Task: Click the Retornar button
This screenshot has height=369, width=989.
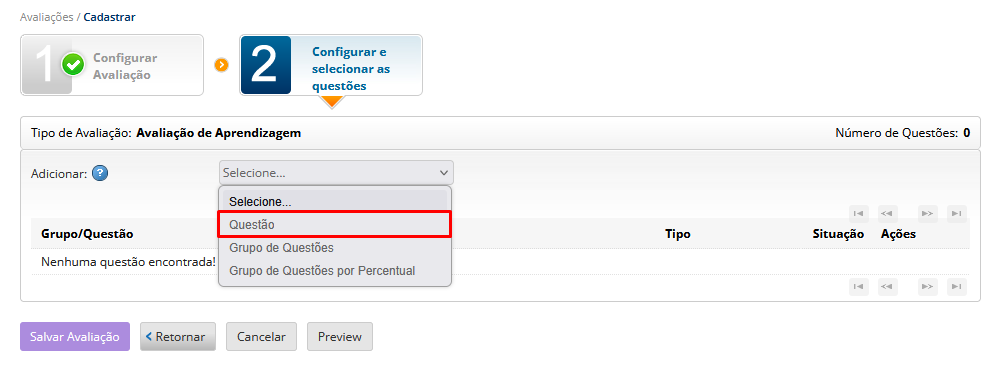Action: pos(178,337)
